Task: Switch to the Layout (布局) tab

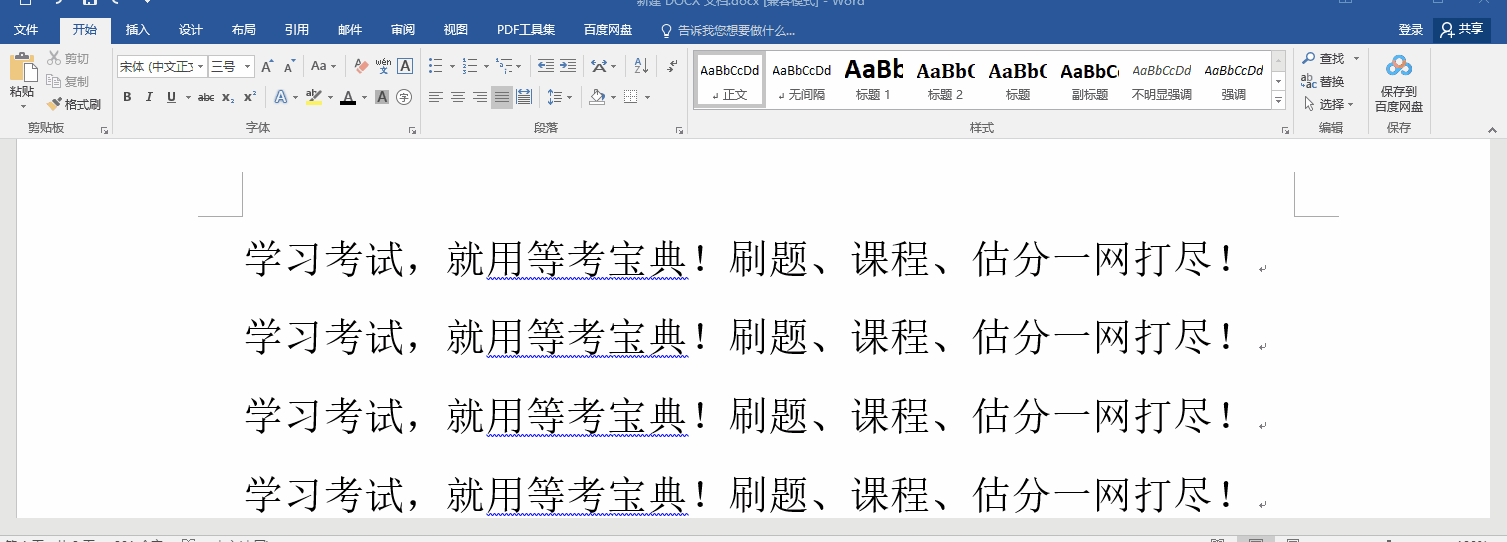Action: tap(243, 30)
